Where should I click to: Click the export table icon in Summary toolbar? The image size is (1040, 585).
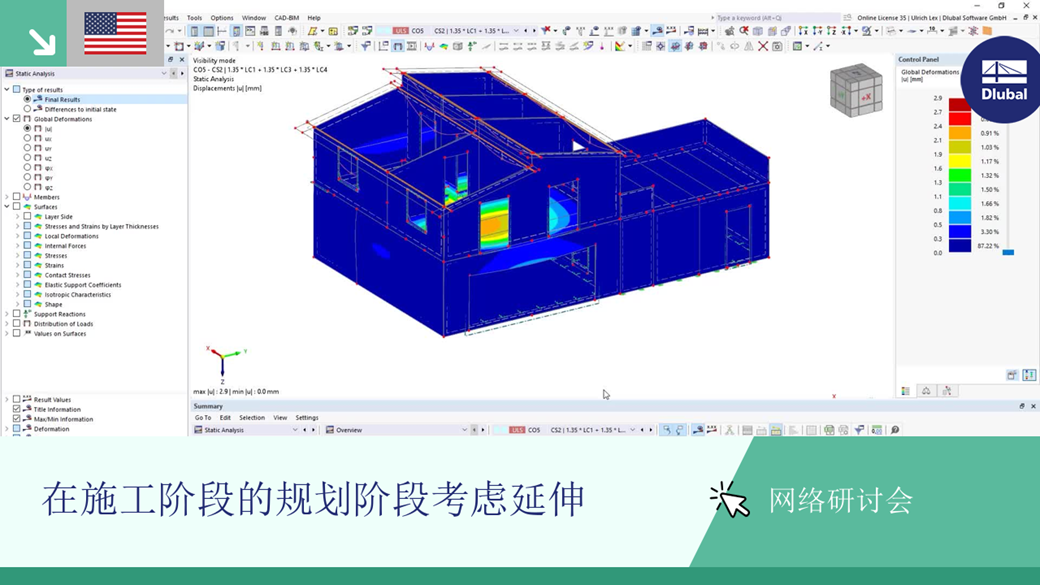(x=829, y=430)
